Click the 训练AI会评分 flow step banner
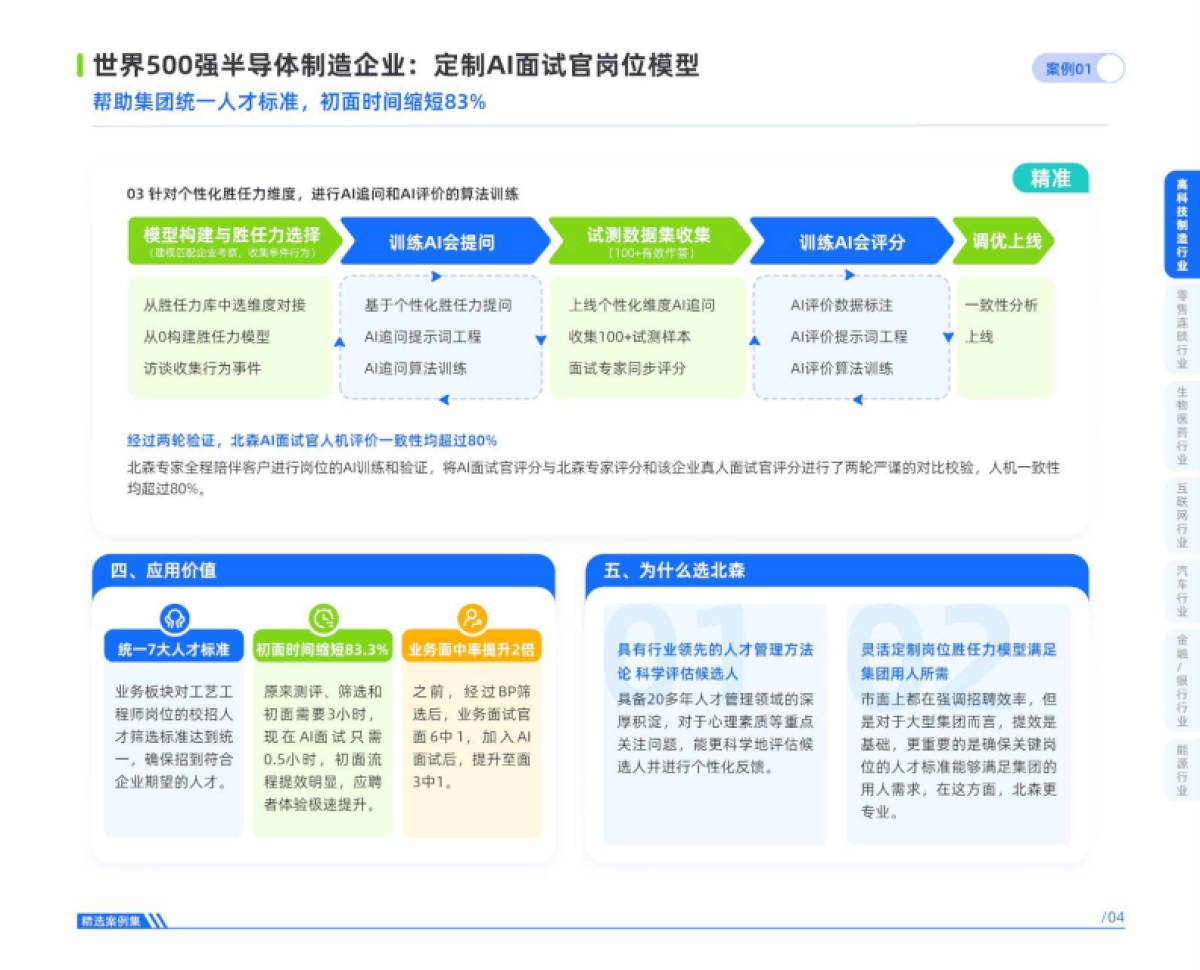Screen dimensions: 1200x970 (851, 240)
